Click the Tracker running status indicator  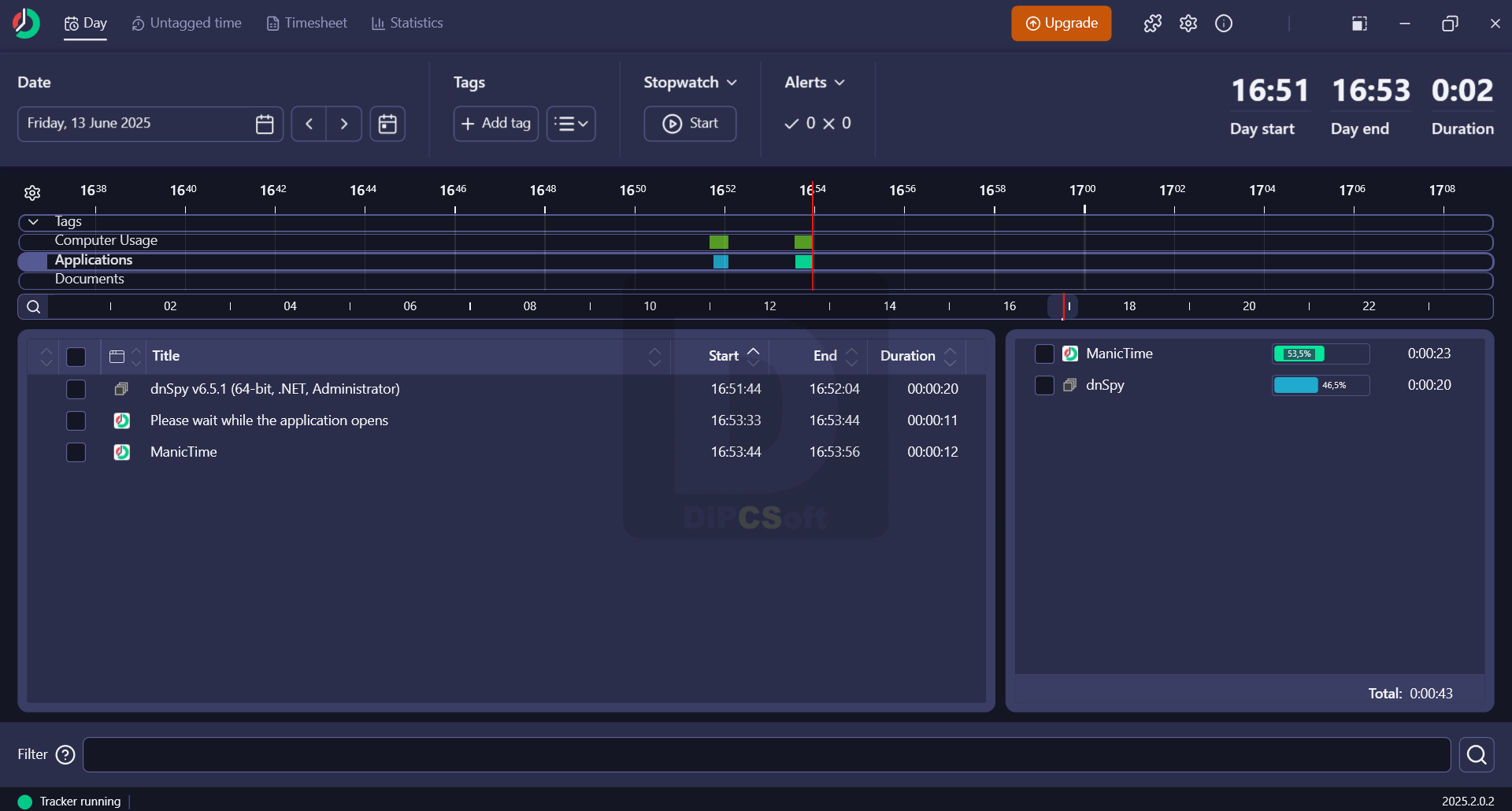tap(69, 801)
